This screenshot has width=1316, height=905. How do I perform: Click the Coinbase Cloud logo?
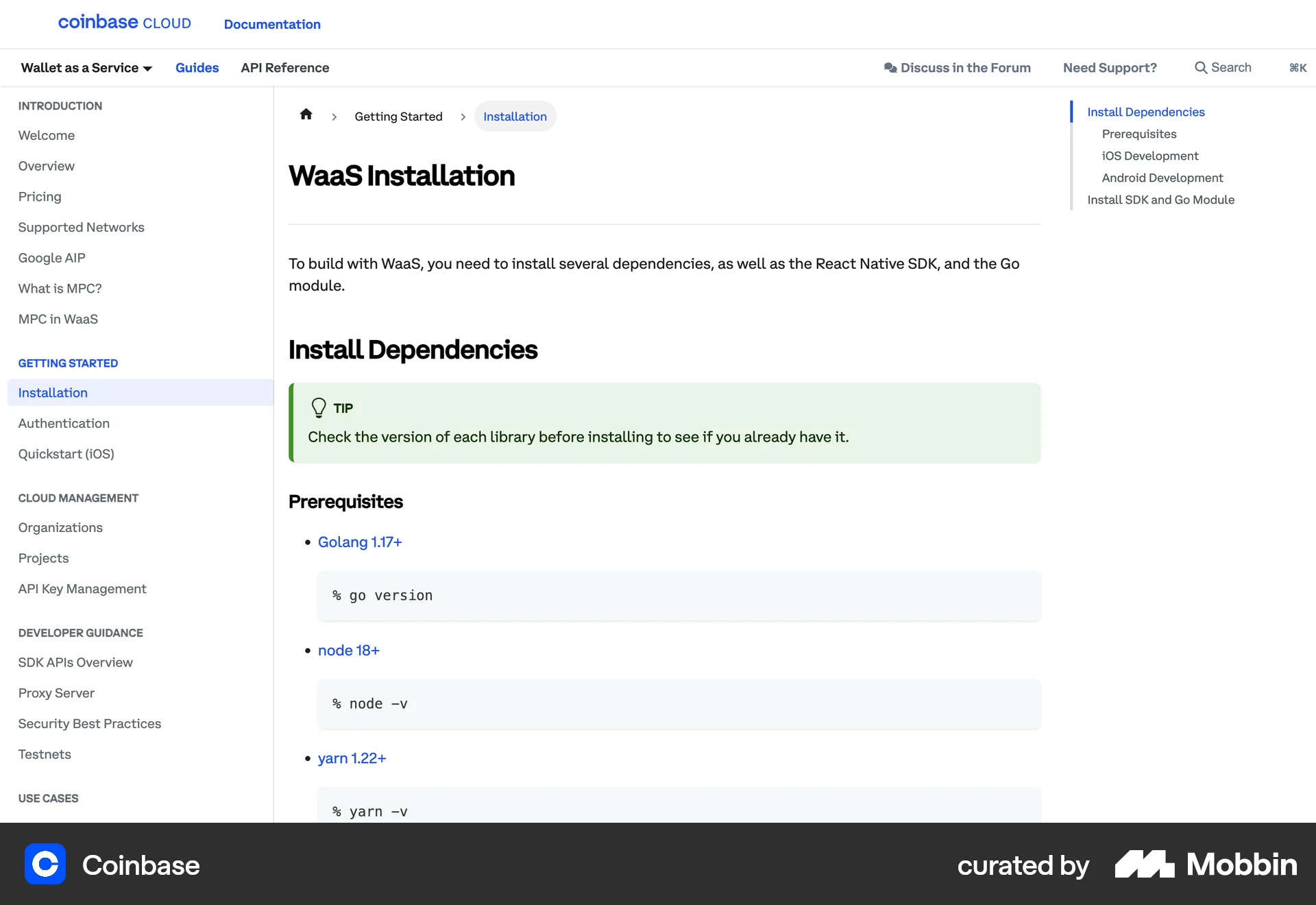[x=124, y=23]
